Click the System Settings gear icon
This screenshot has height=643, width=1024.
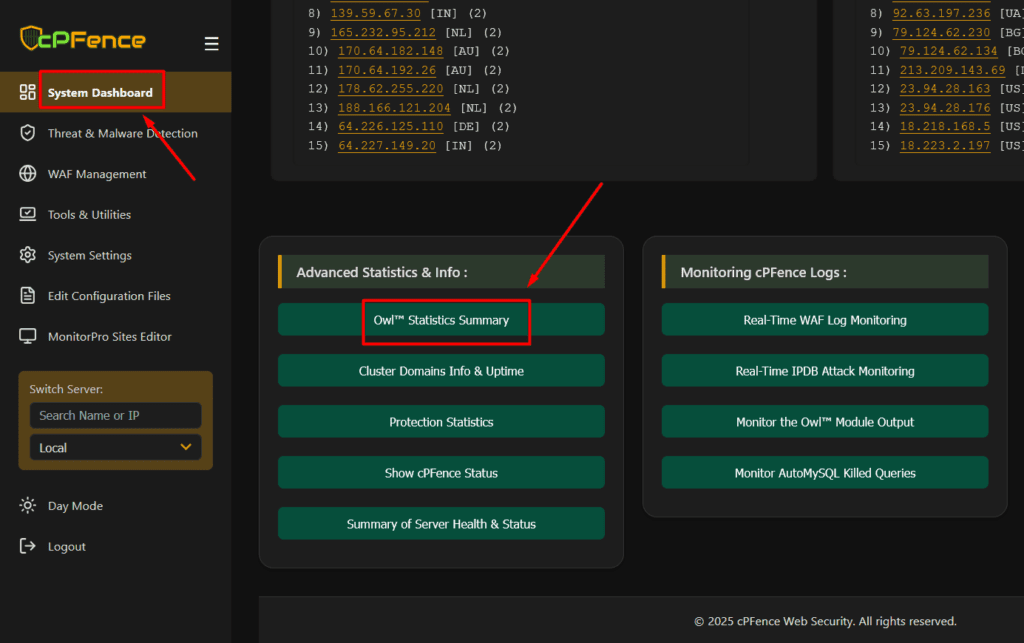coord(28,255)
